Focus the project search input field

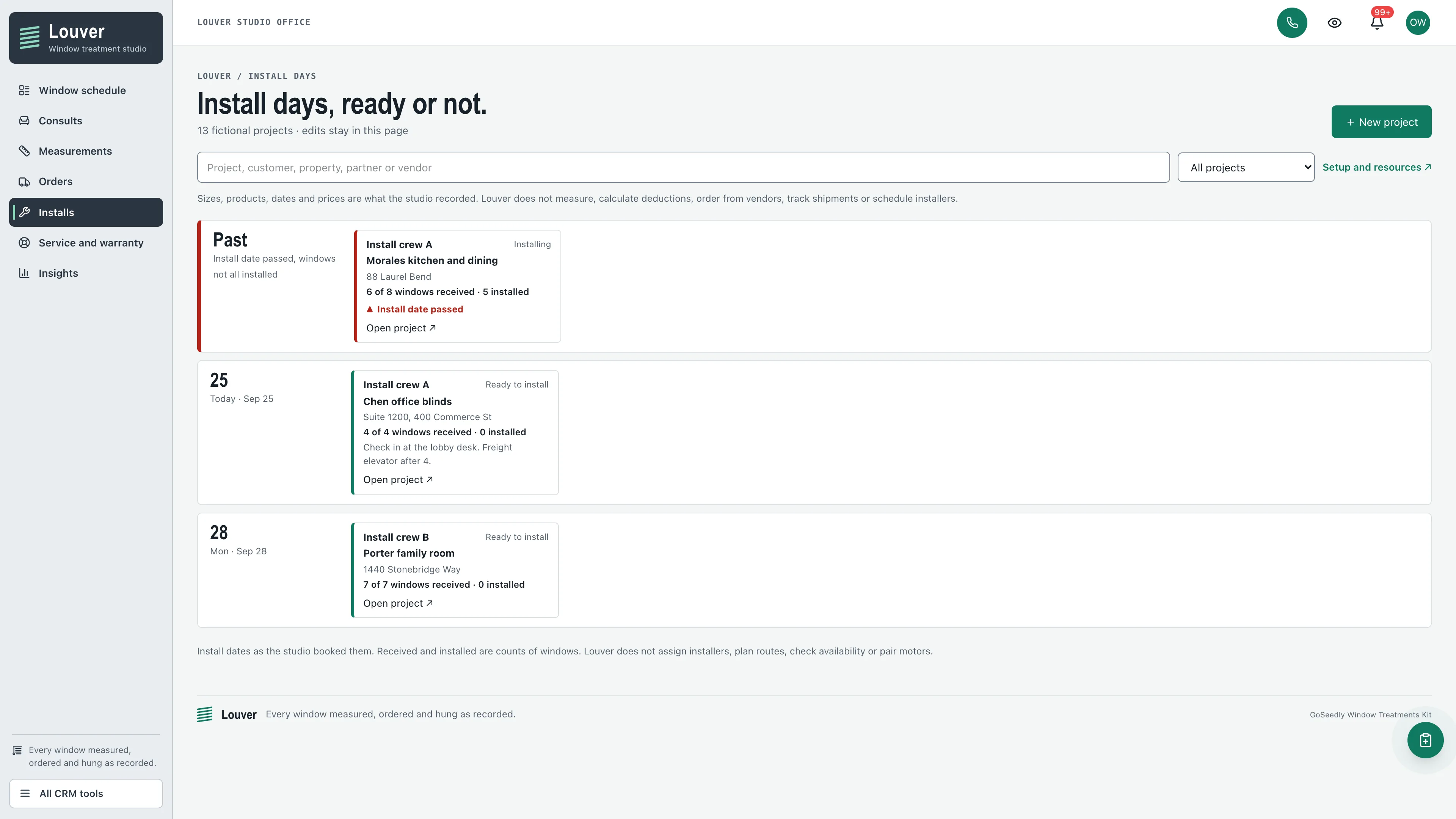683,167
